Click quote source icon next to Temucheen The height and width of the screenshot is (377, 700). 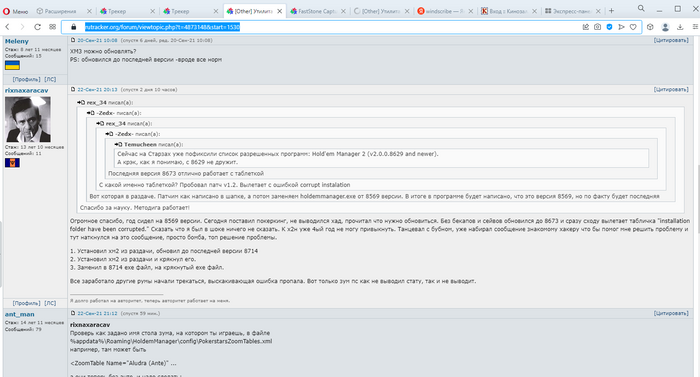[x=118, y=144]
